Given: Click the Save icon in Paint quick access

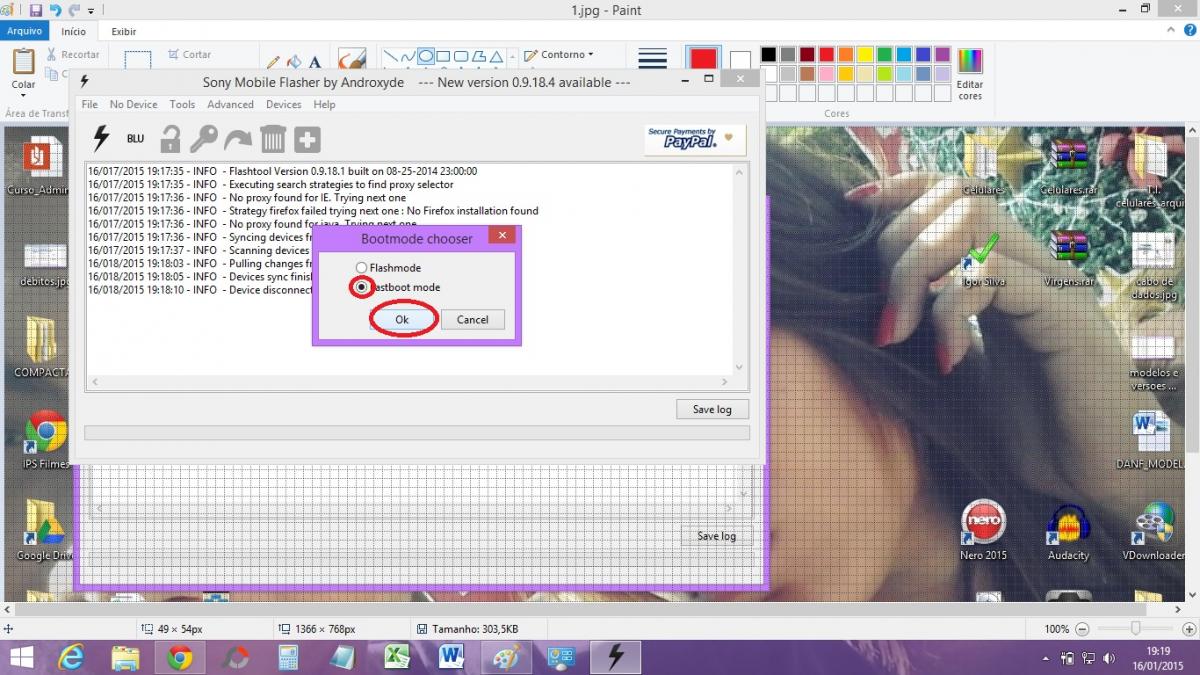Looking at the screenshot, I should [x=36, y=10].
